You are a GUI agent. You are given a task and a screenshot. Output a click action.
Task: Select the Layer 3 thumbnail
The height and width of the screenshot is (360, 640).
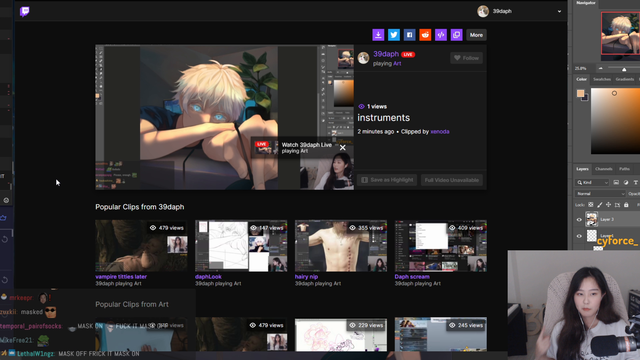coord(591,219)
